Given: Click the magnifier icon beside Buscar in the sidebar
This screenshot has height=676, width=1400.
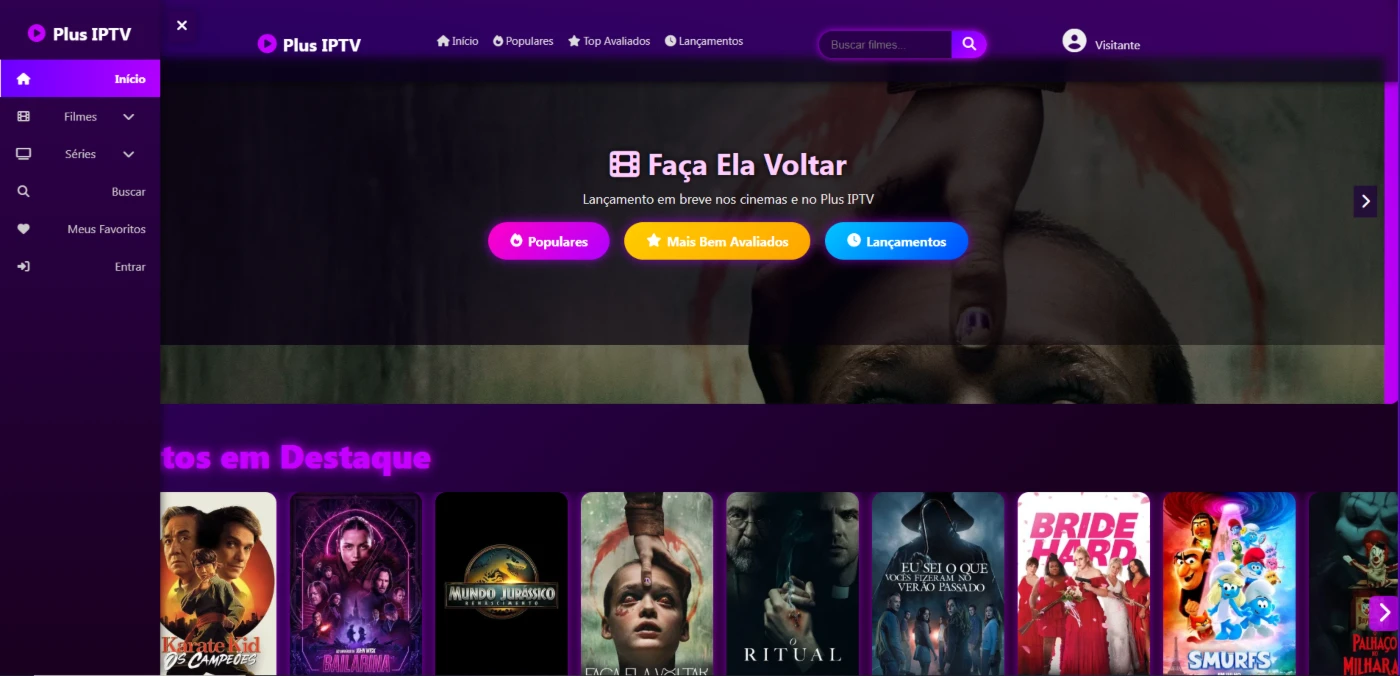Looking at the screenshot, I should tap(24, 192).
